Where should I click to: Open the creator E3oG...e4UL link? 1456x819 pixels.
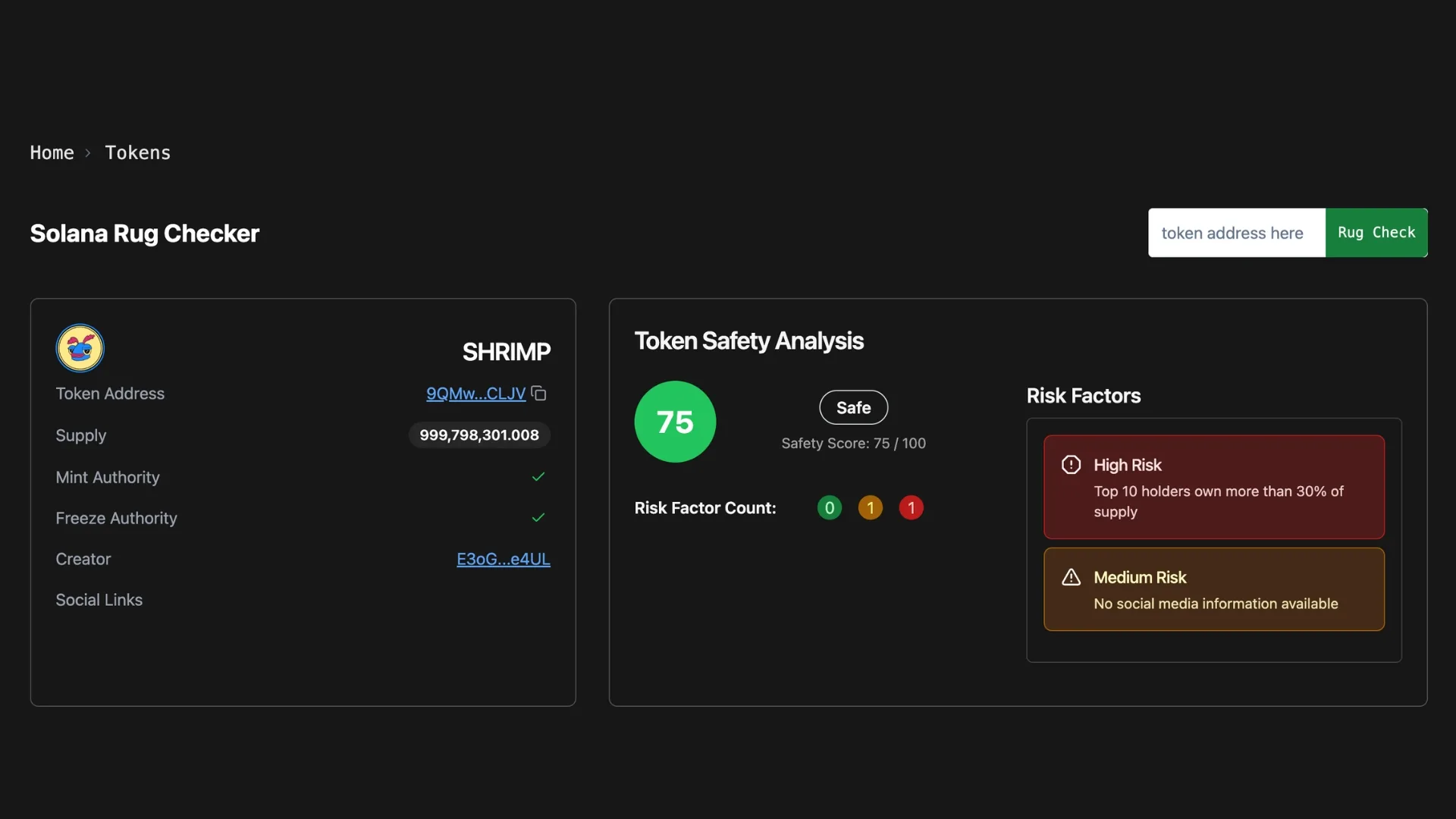[x=503, y=559]
